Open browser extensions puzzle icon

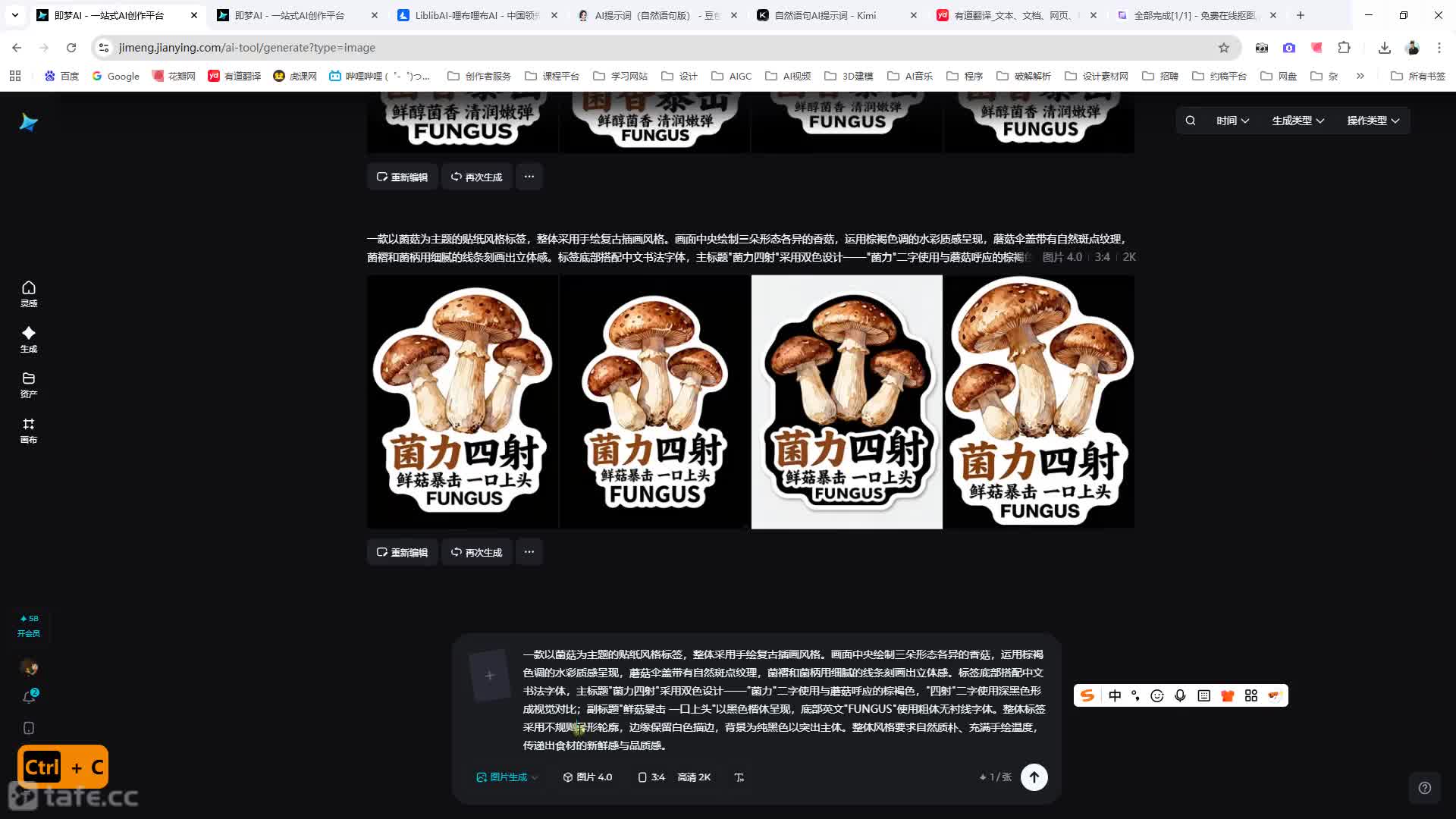click(x=1344, y=48)
